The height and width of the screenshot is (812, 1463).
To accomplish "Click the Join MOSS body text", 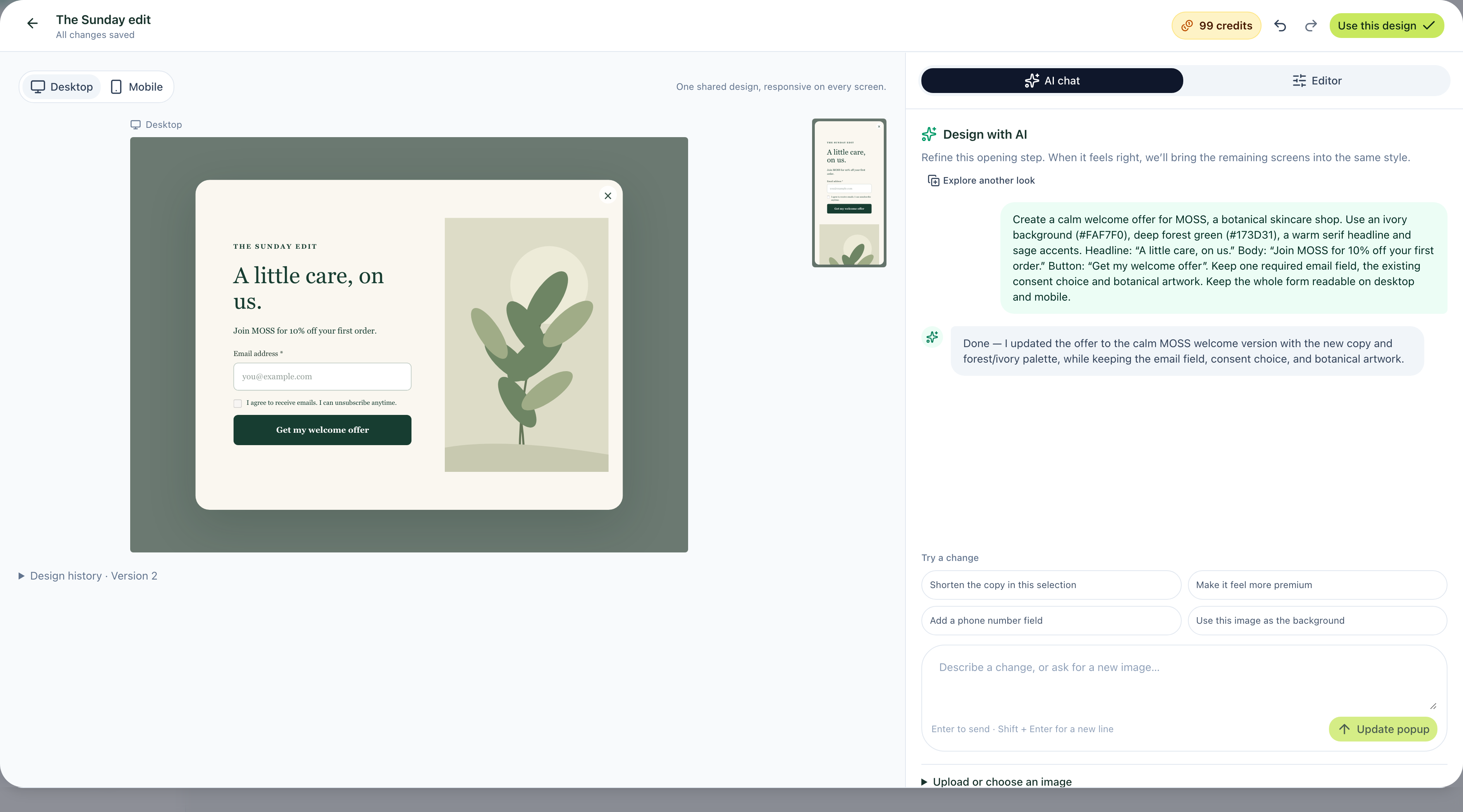I will [x=305, y=330].
